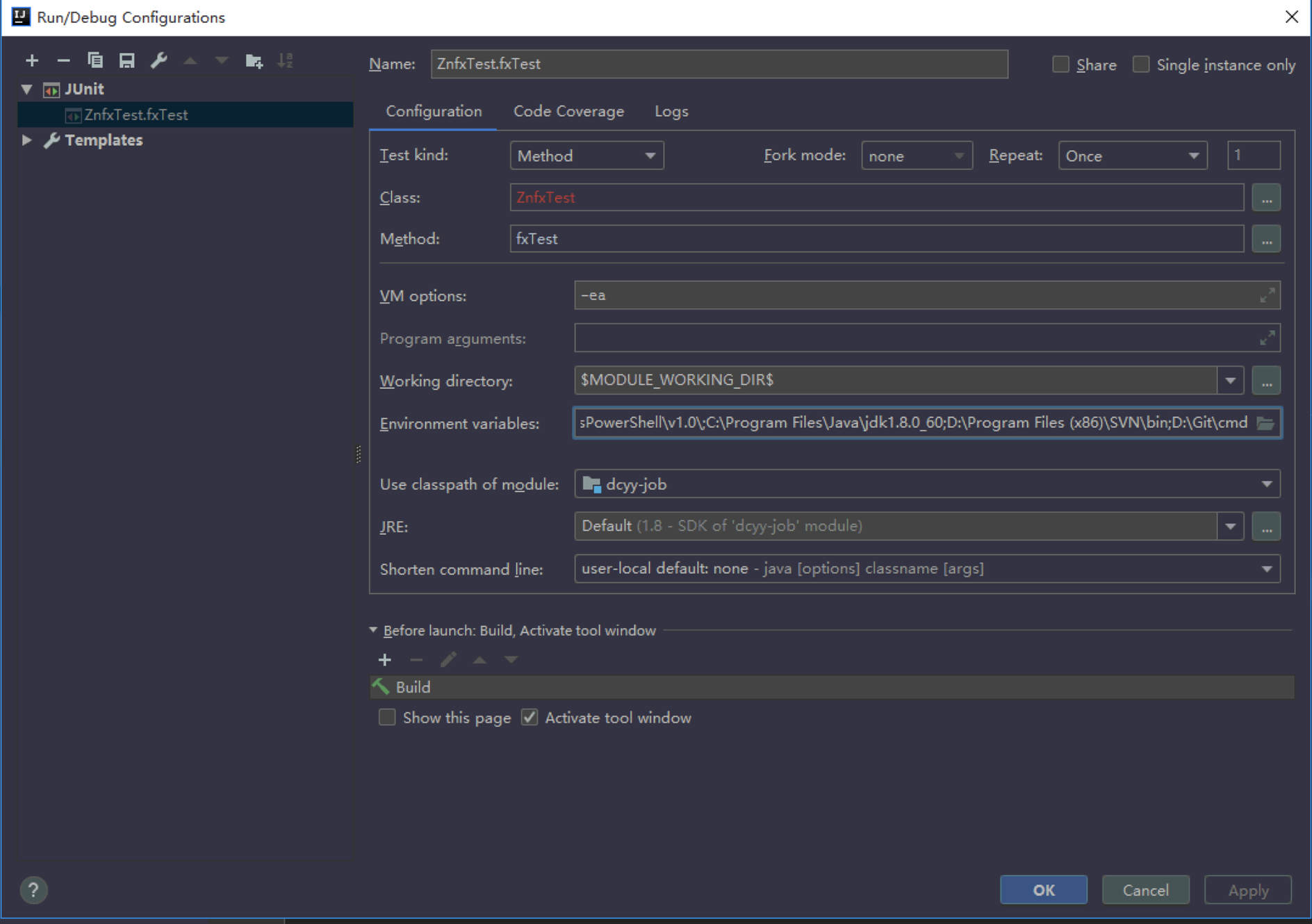Browse for working directory folder
The height and width of the screenshot is (924, 1312).
point(1266,381)
